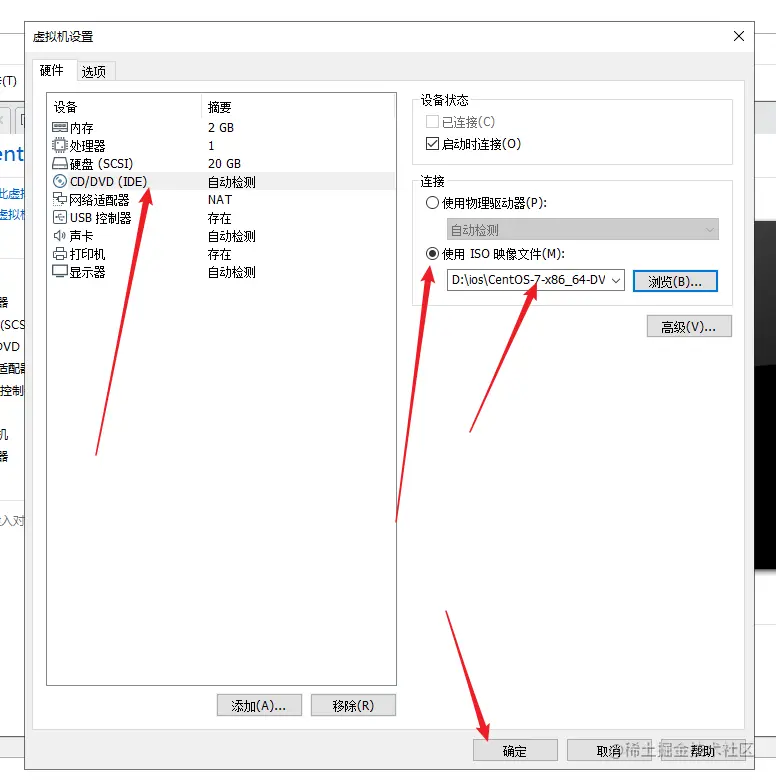Click the 摘要 column header

(219, 107)
